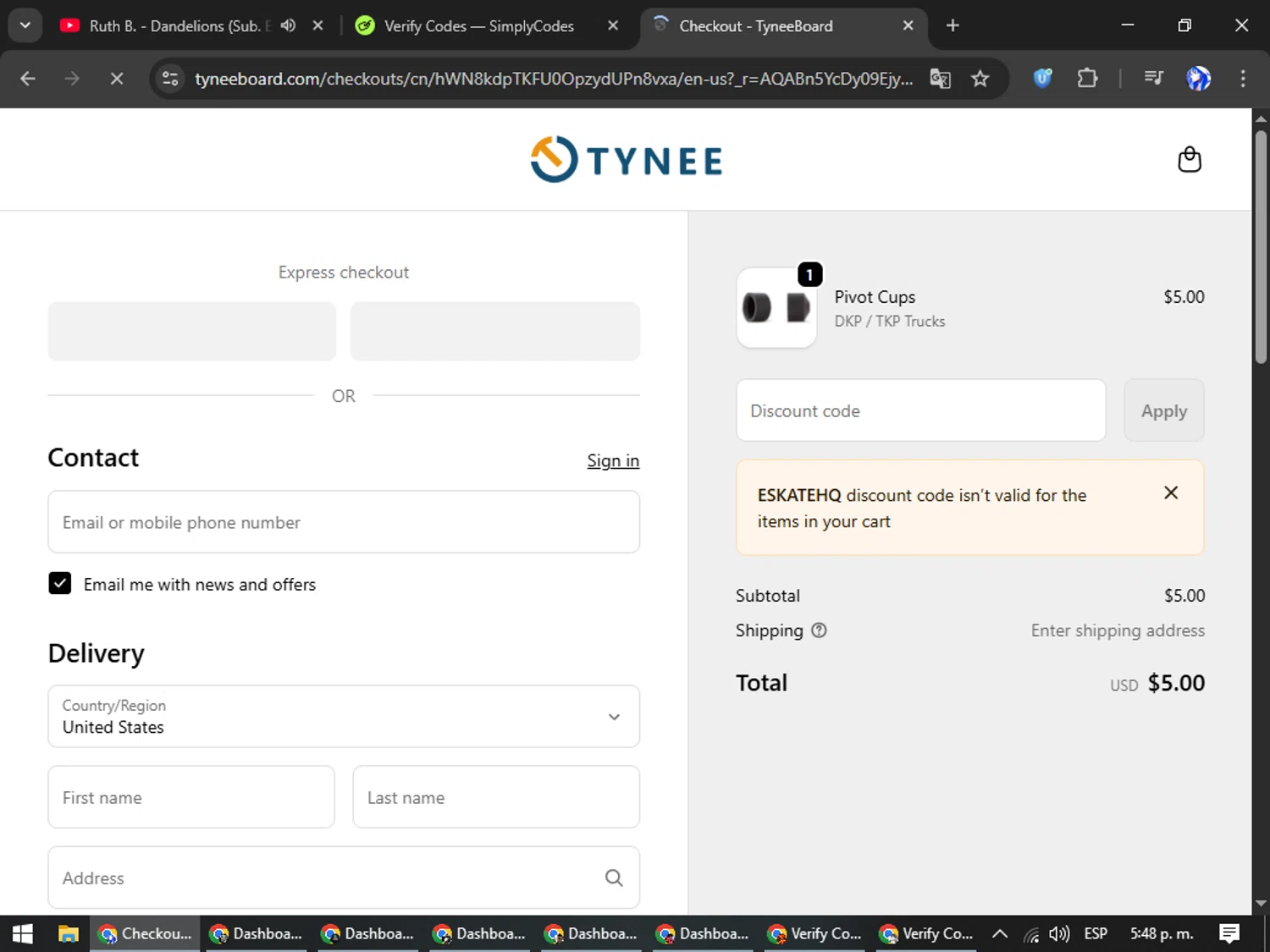Open the network status tray icon

coord(1031,934)
